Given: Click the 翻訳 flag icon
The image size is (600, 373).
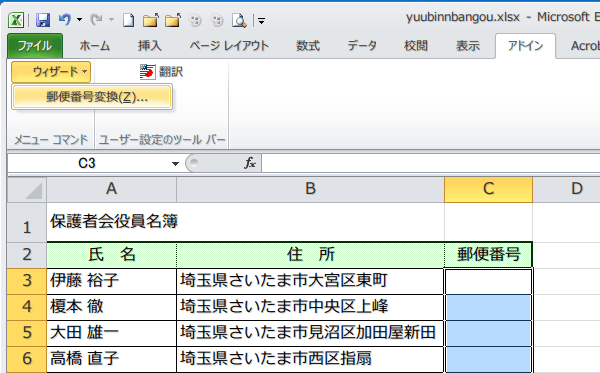Looking at the screenshot, I should click(x=148, y=72).
